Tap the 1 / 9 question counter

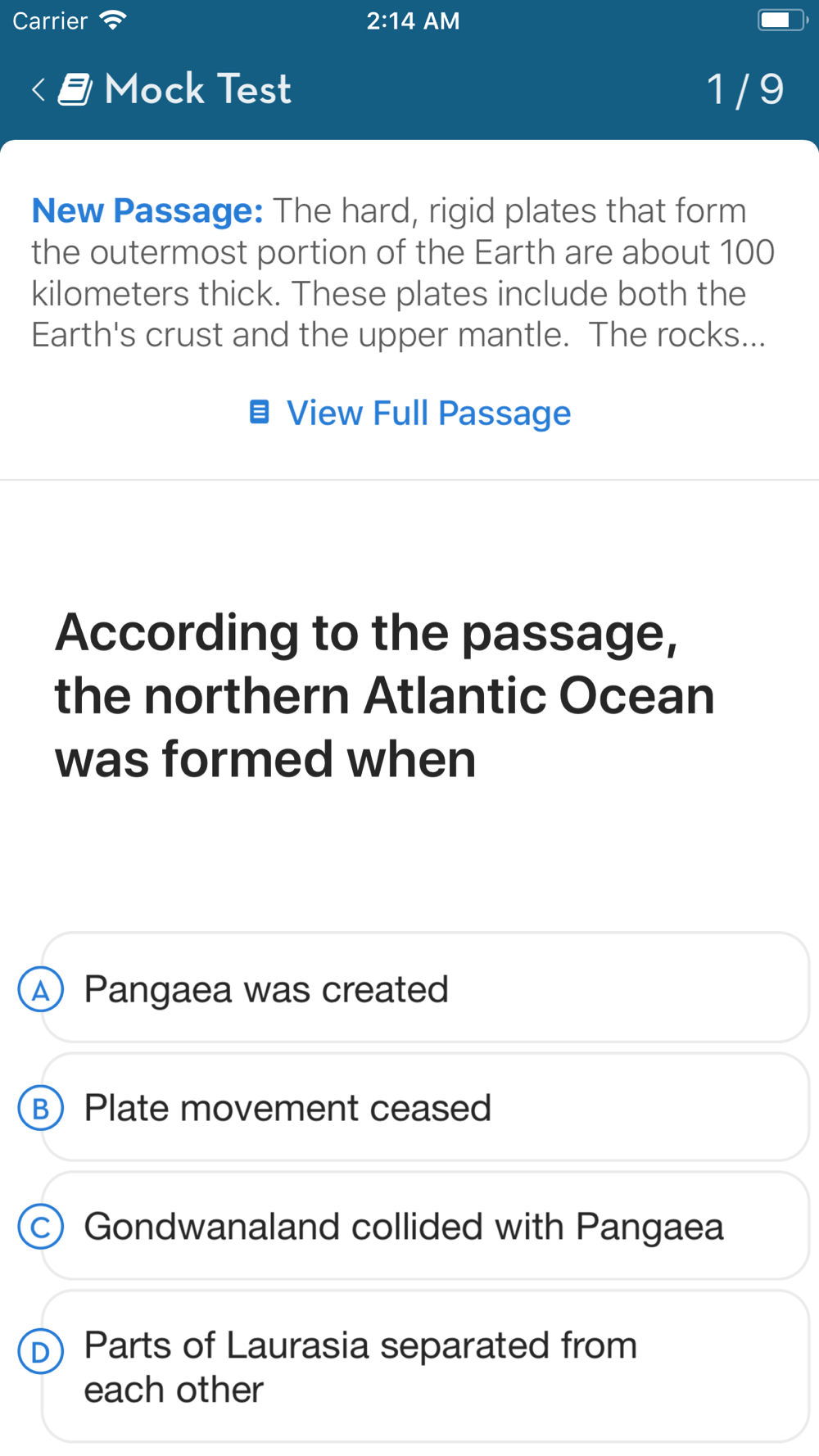coord(745,89)
